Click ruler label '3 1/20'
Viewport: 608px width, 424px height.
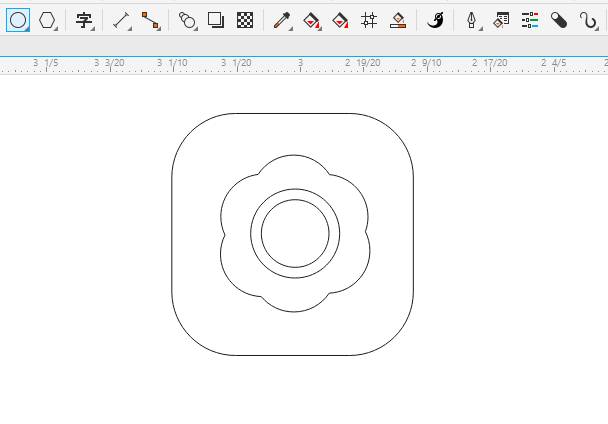(x=236, y=63)
